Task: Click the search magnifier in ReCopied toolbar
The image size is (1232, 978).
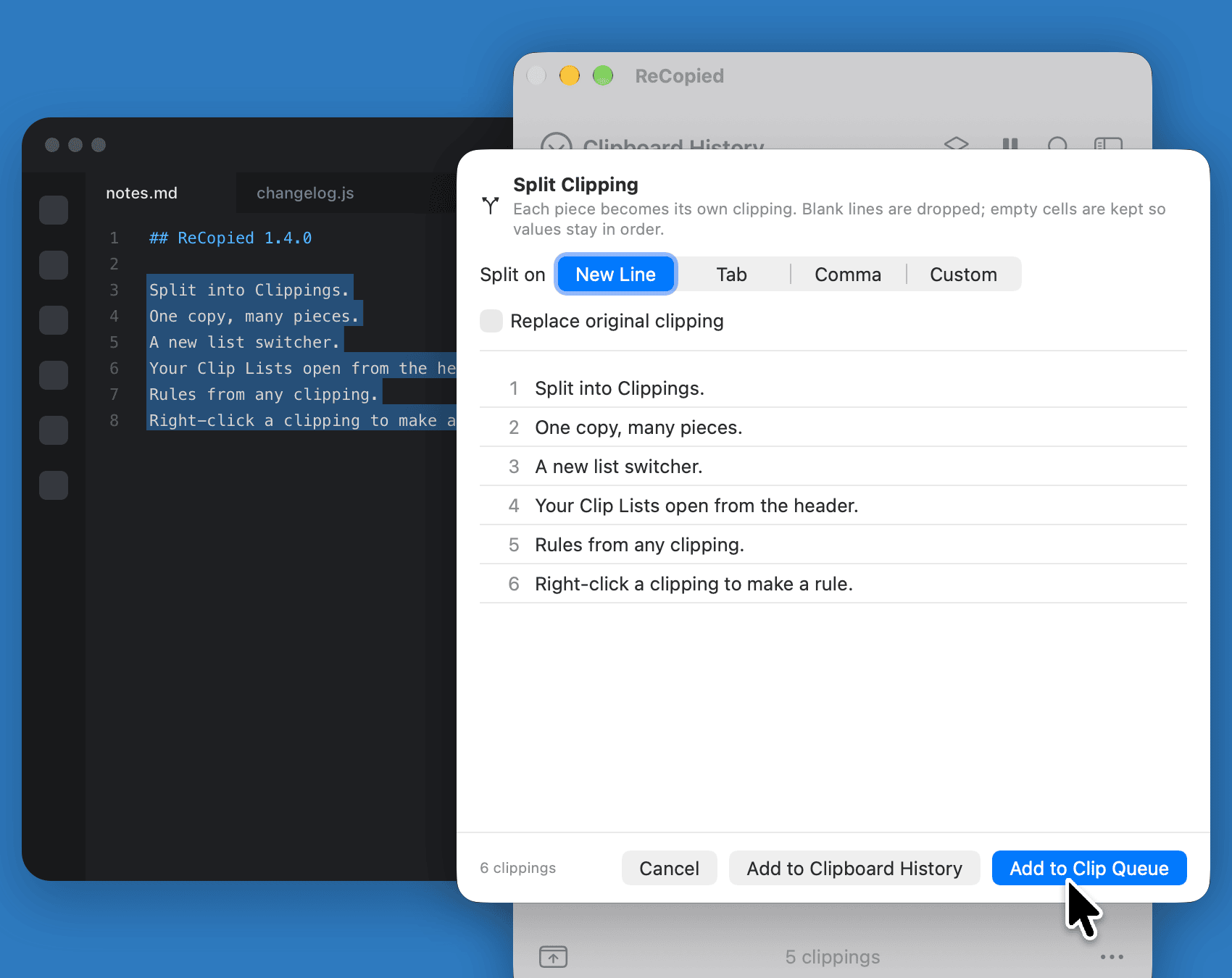Action: (x=1058, y=143)
